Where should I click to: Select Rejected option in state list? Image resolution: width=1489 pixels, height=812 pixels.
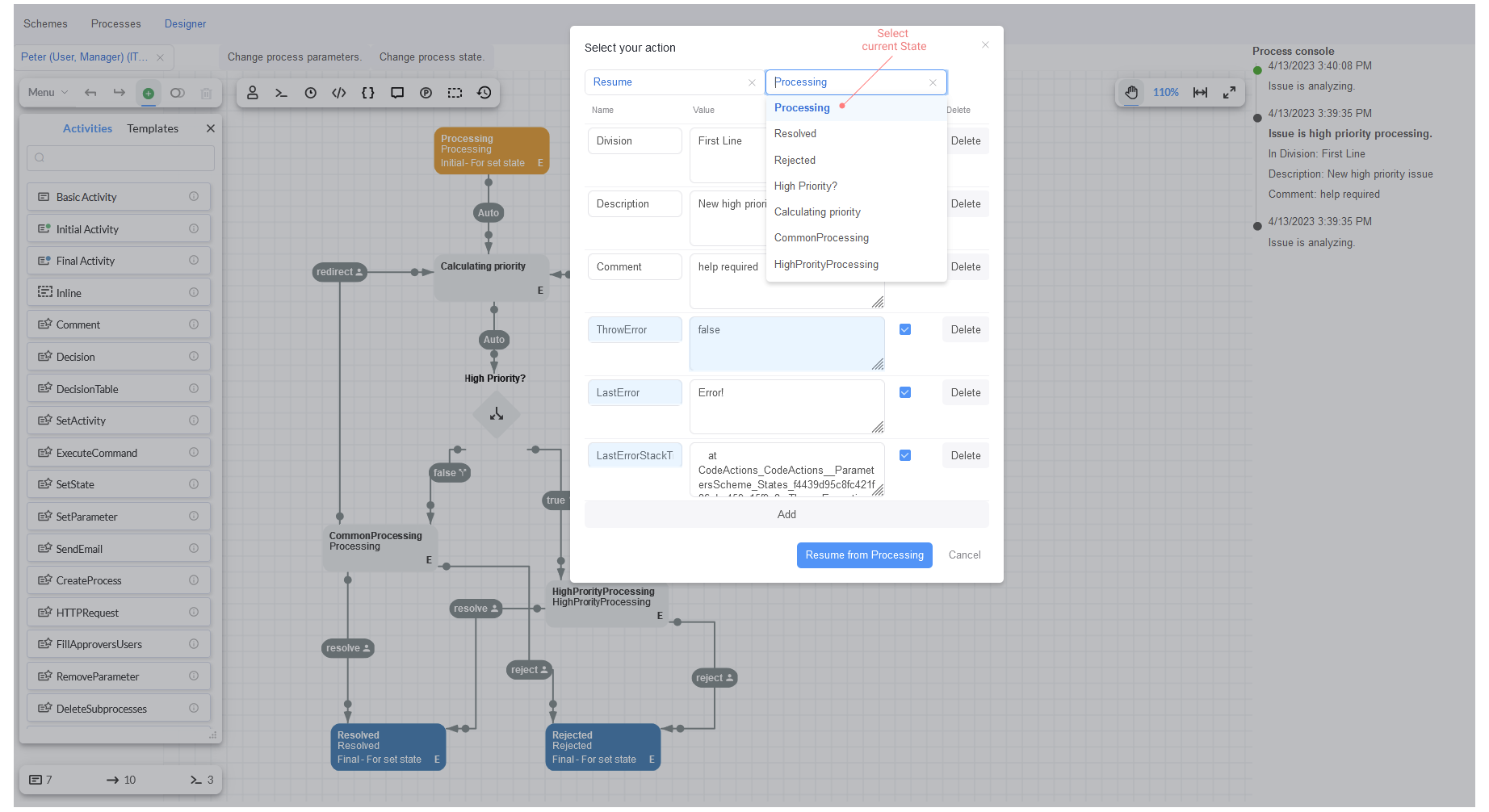856,161
